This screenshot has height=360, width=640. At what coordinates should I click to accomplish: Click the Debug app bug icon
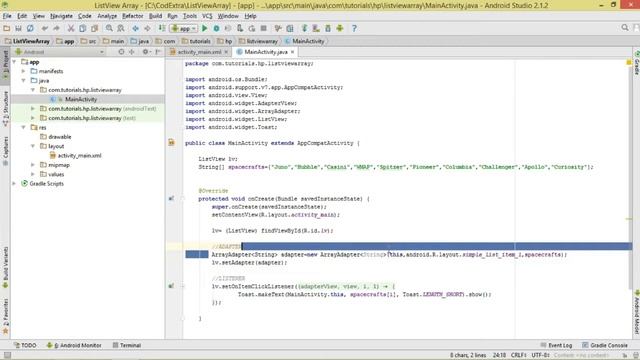216,28
